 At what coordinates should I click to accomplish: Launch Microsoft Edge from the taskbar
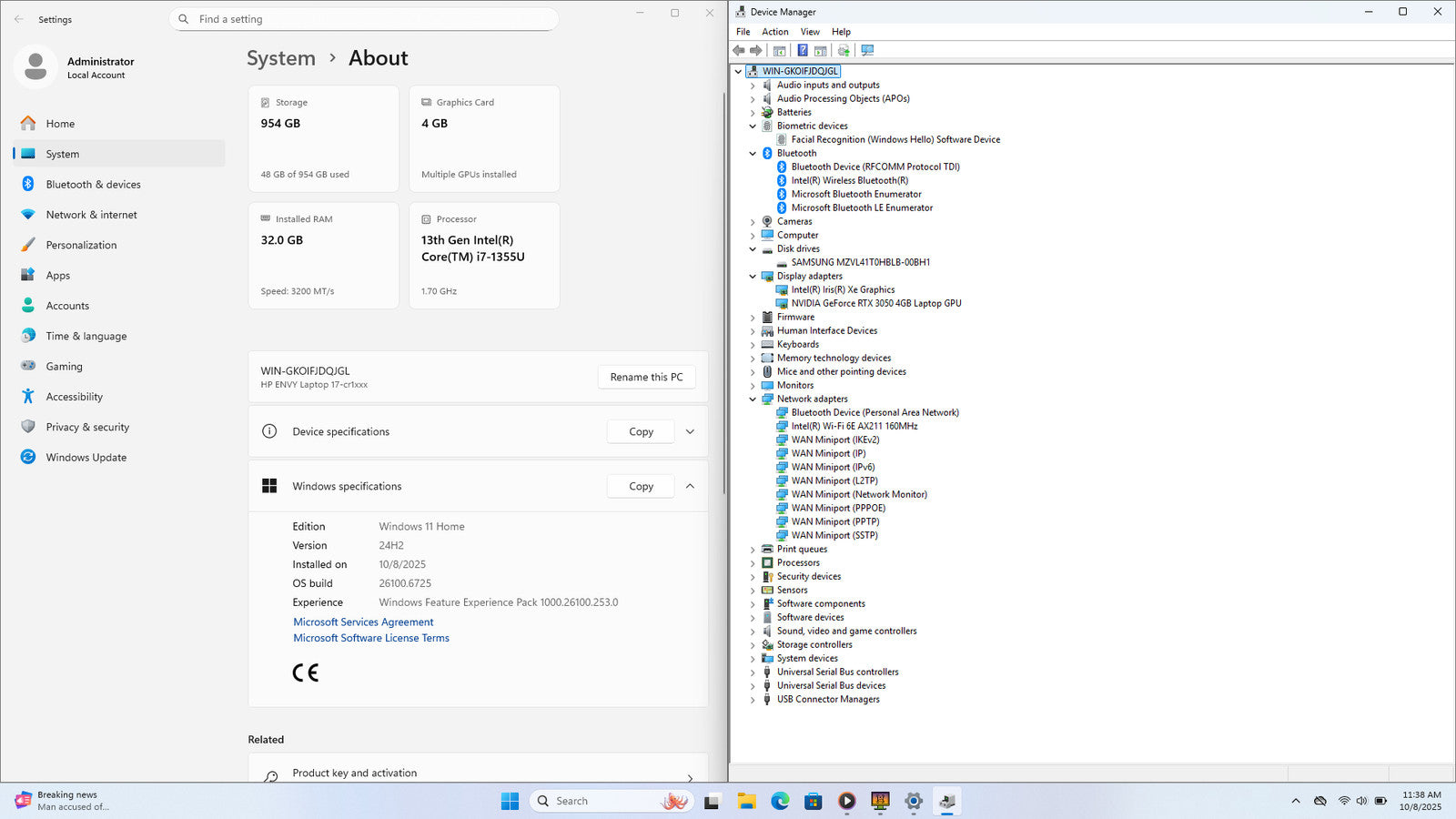(x=780, y=801)
